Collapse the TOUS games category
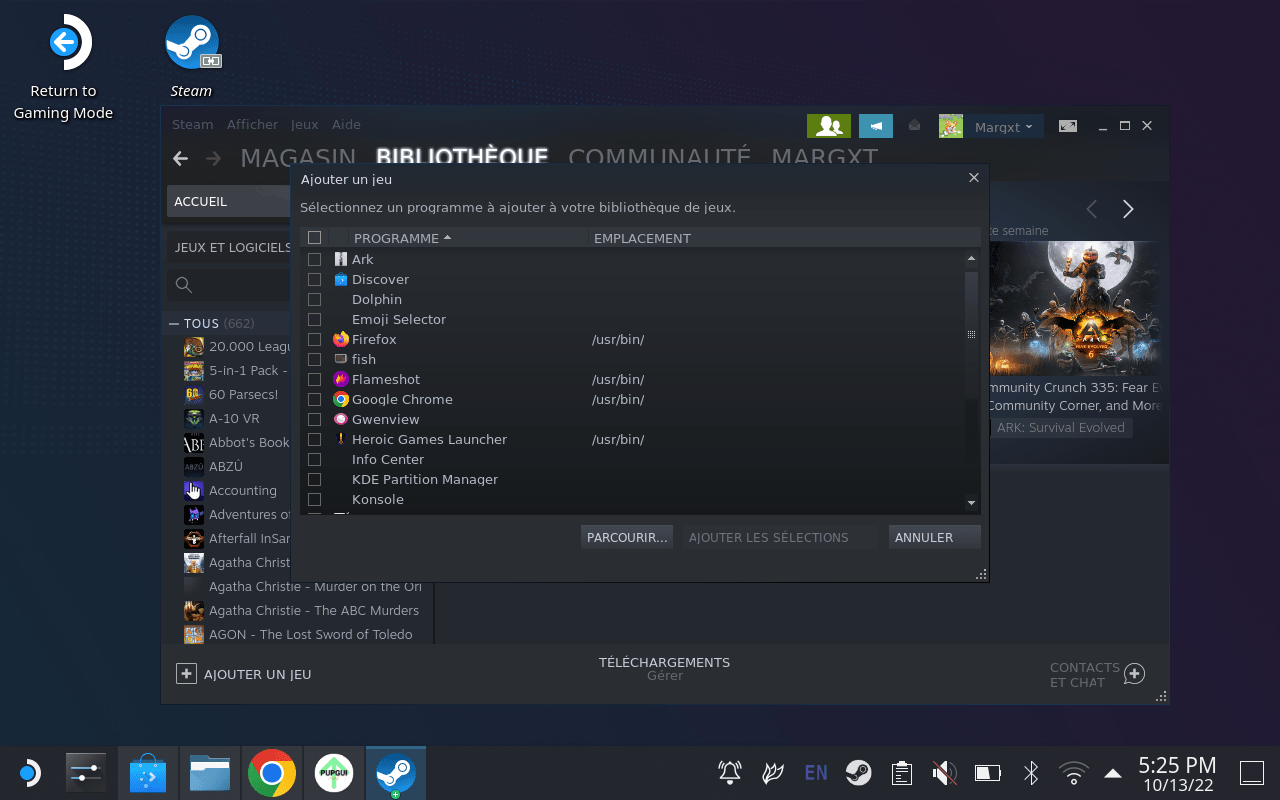This screenshot has width=1280, height=800. [174, 324]
